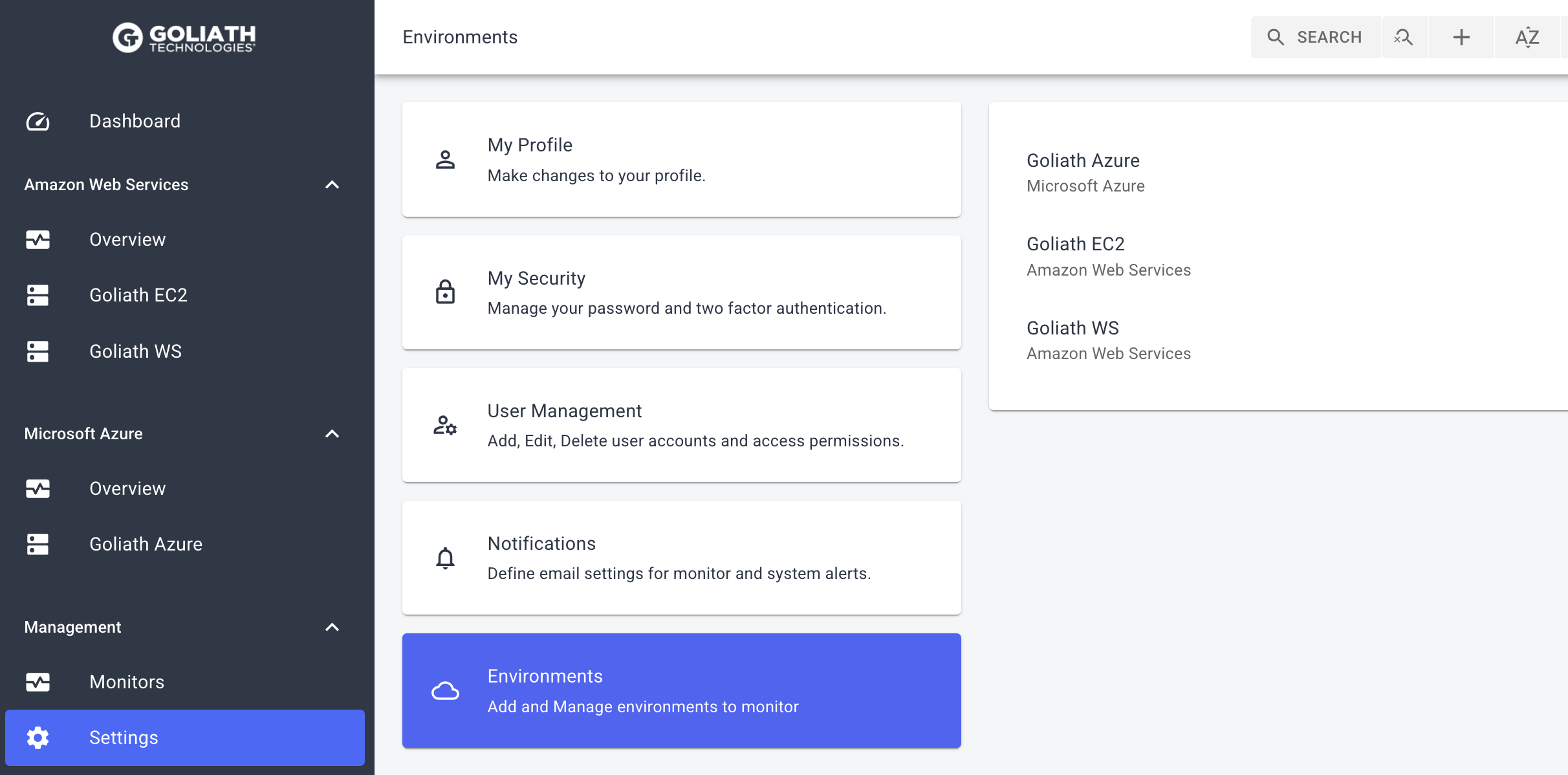Select Goliath Azure in environments list
Screen dimensions: 1568x775
pos(1278,173)
